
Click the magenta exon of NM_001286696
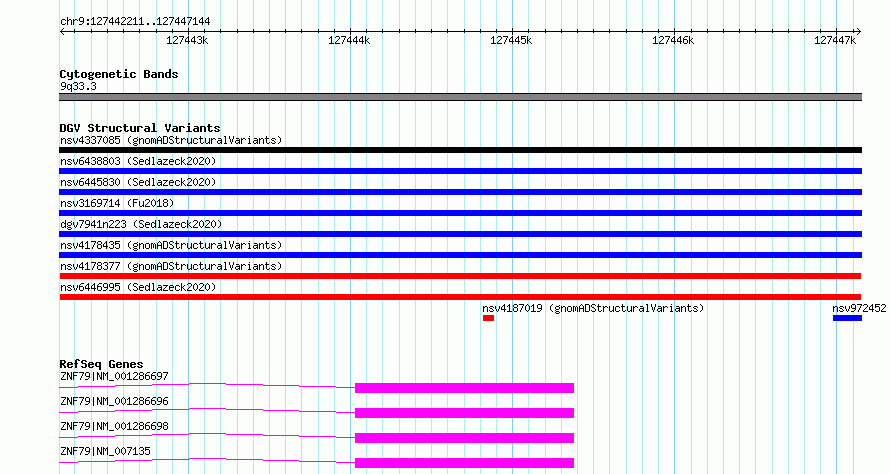point(464,413)
